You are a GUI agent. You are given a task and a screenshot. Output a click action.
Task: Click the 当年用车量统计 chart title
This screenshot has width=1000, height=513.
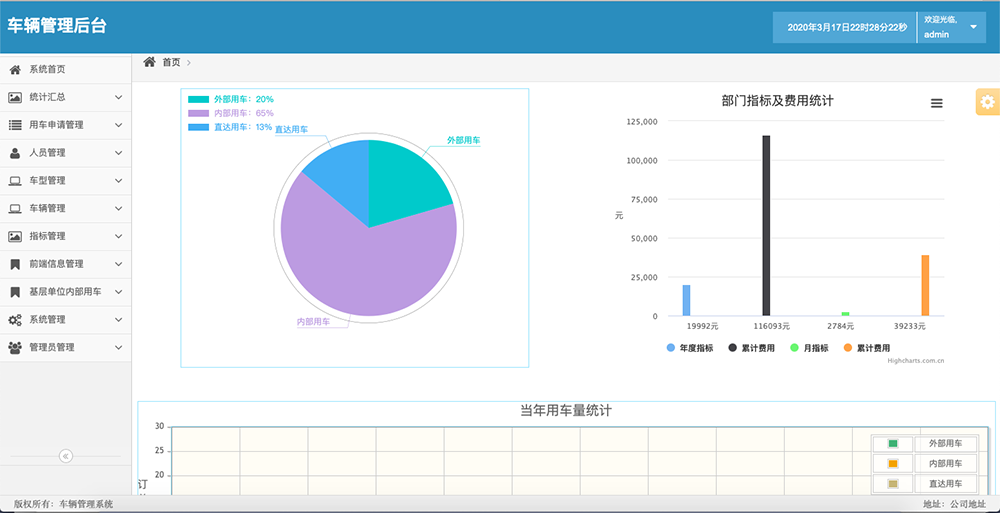566,411
